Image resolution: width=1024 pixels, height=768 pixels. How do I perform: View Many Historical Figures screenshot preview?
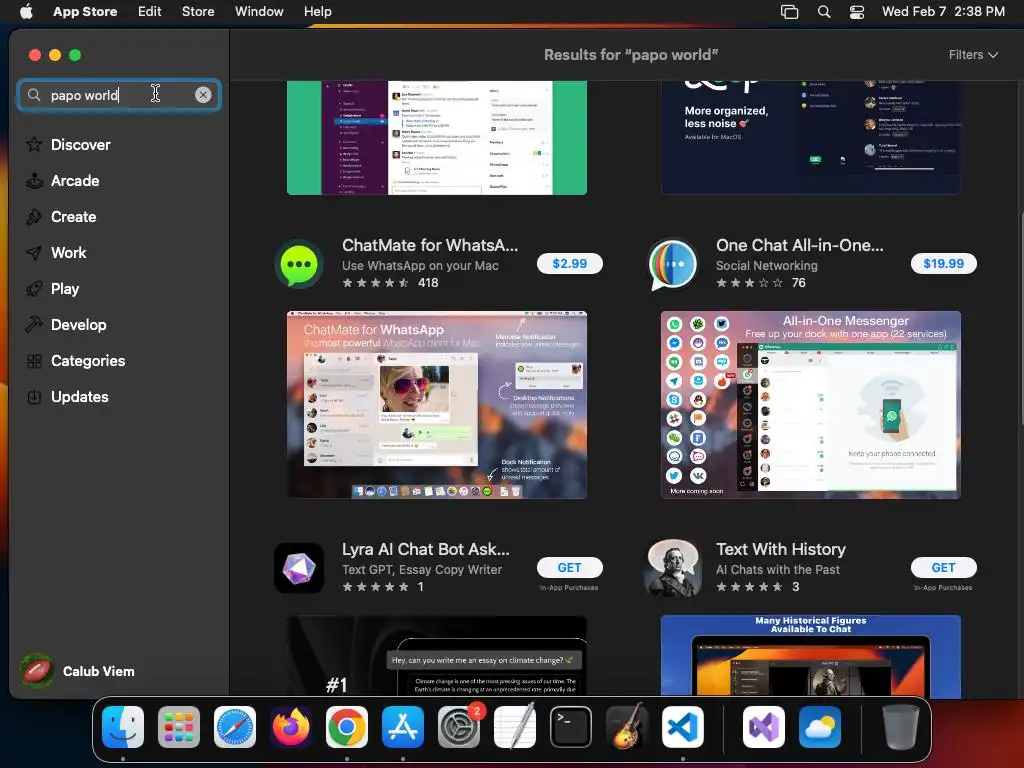(810, 656)
